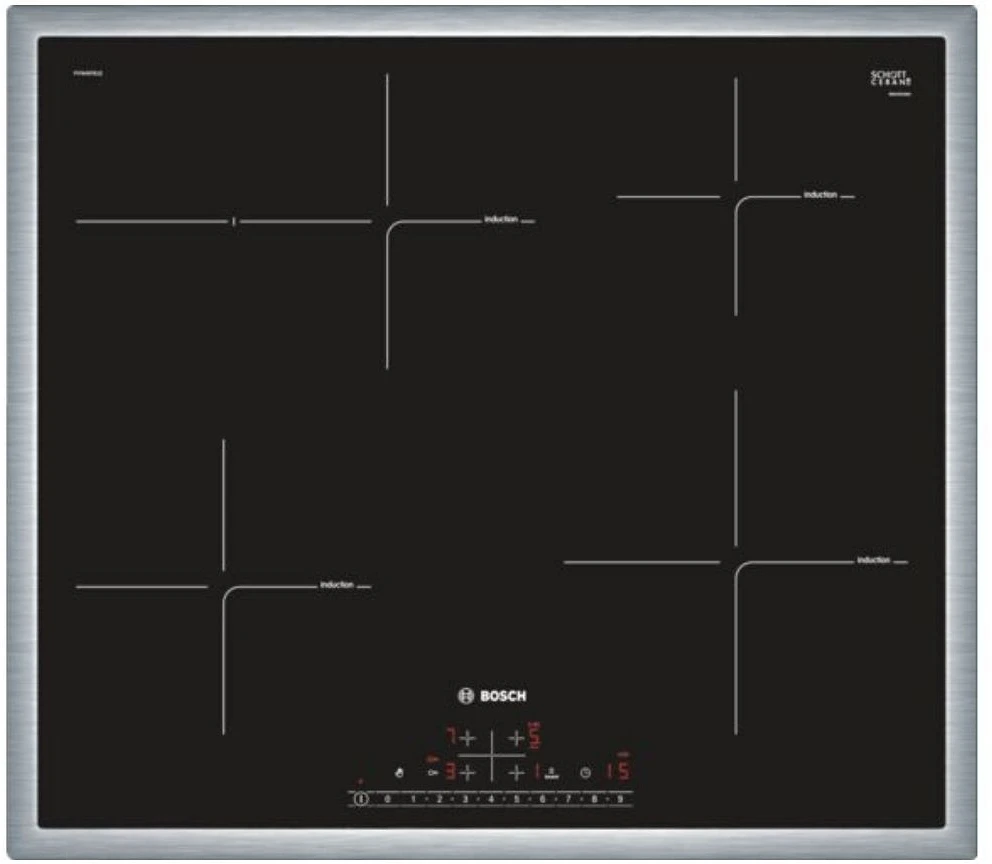This screenshot has height=864, width=992.
Task: Select front-left zone plus symbol beside 3
Action: (466, 772)
